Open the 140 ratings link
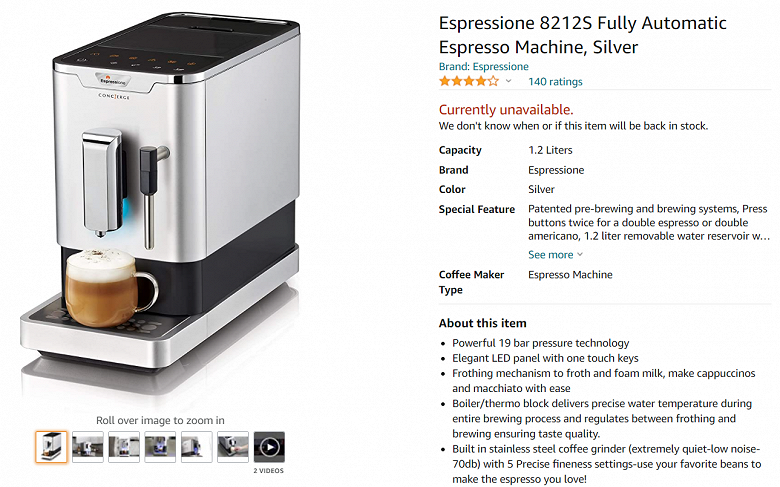 555,82
